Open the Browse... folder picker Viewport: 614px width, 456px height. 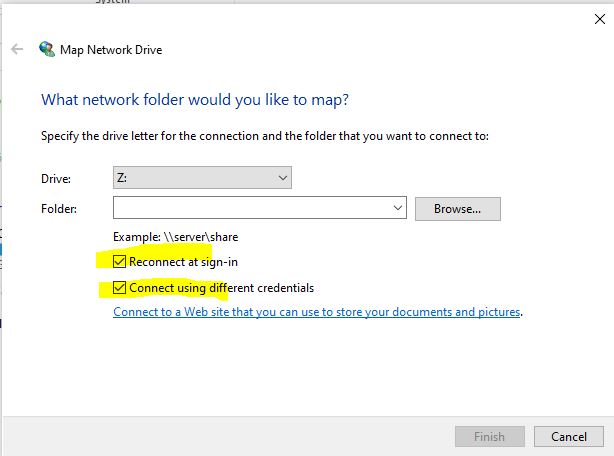(457, 209)
